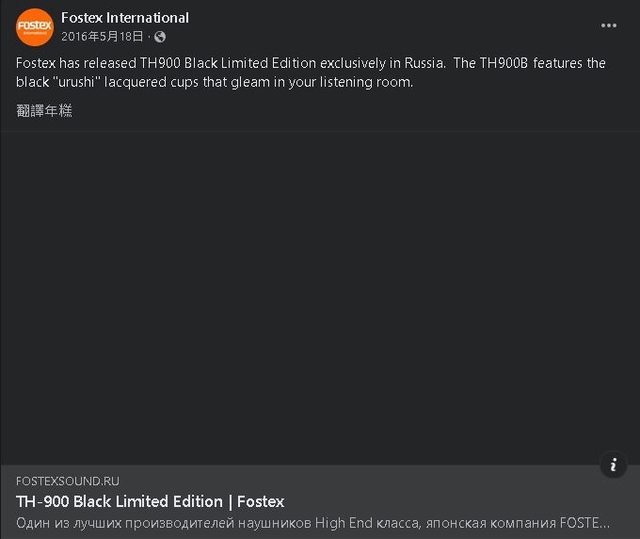Click the second line of post text
640x539 pixels.
click(x=214, y=82)
